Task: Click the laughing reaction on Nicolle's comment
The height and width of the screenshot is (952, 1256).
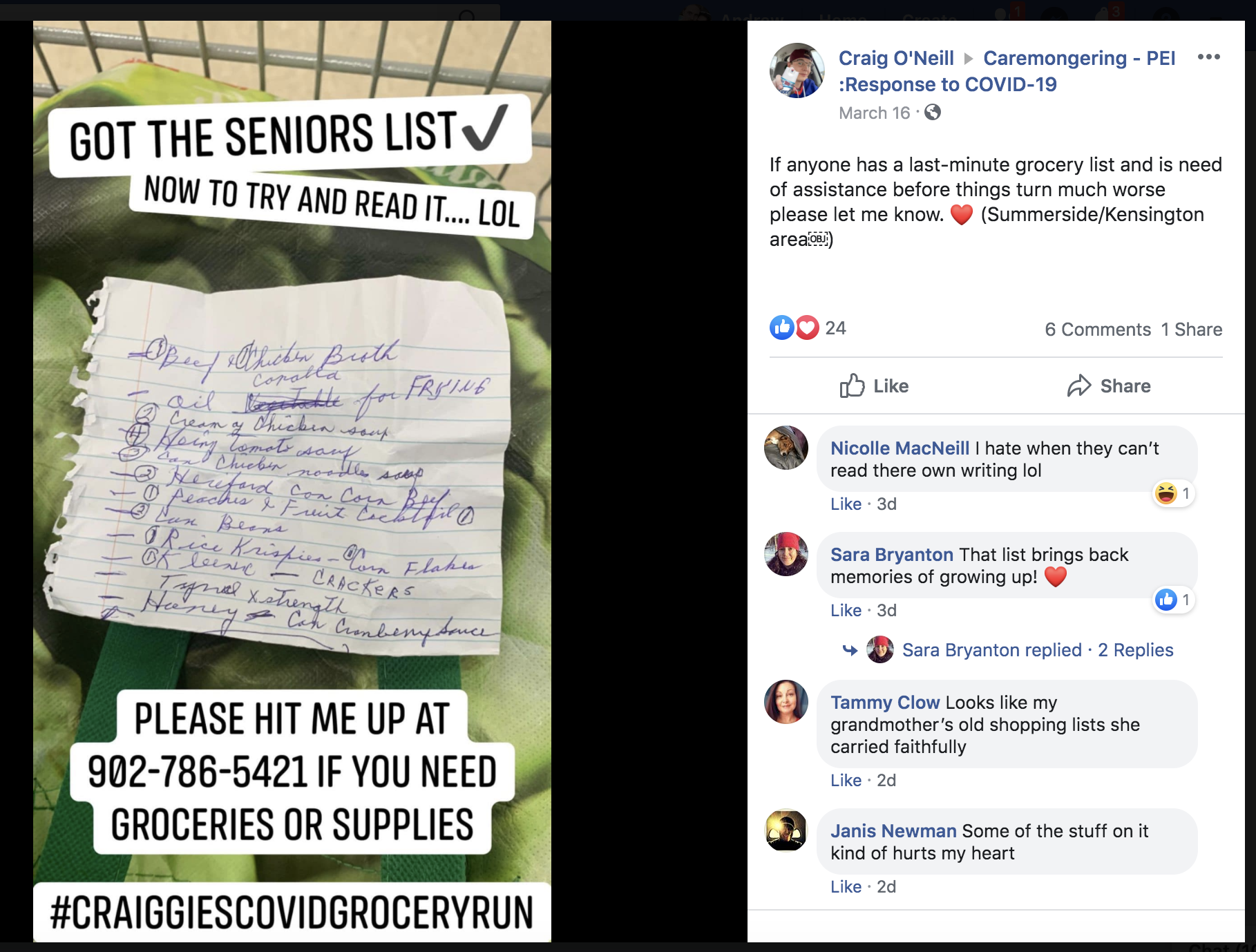Action: pyautogui.click(x=1166, y=493)
